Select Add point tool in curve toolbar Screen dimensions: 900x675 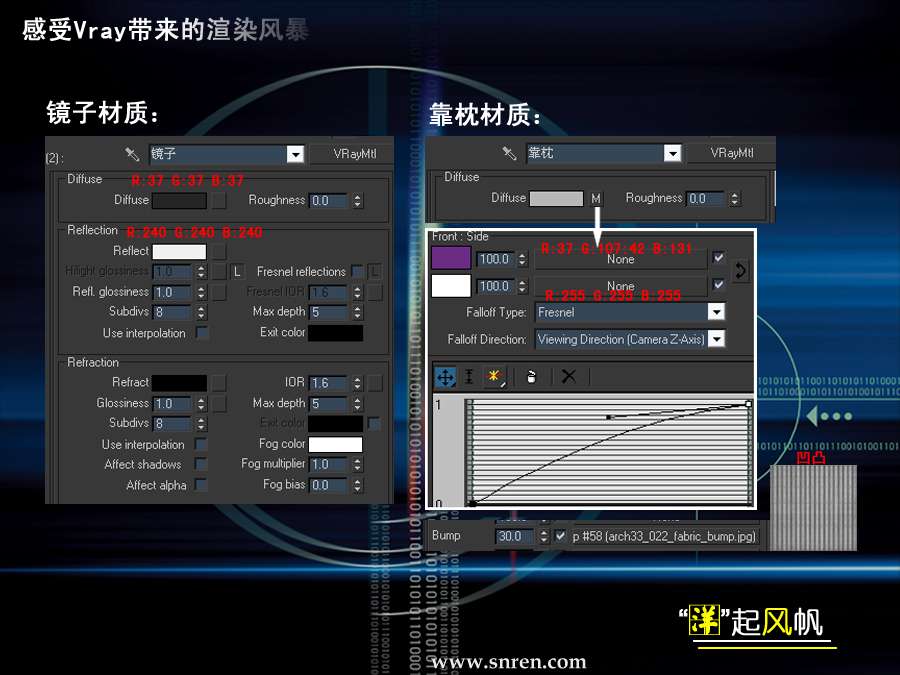[494, 377]
